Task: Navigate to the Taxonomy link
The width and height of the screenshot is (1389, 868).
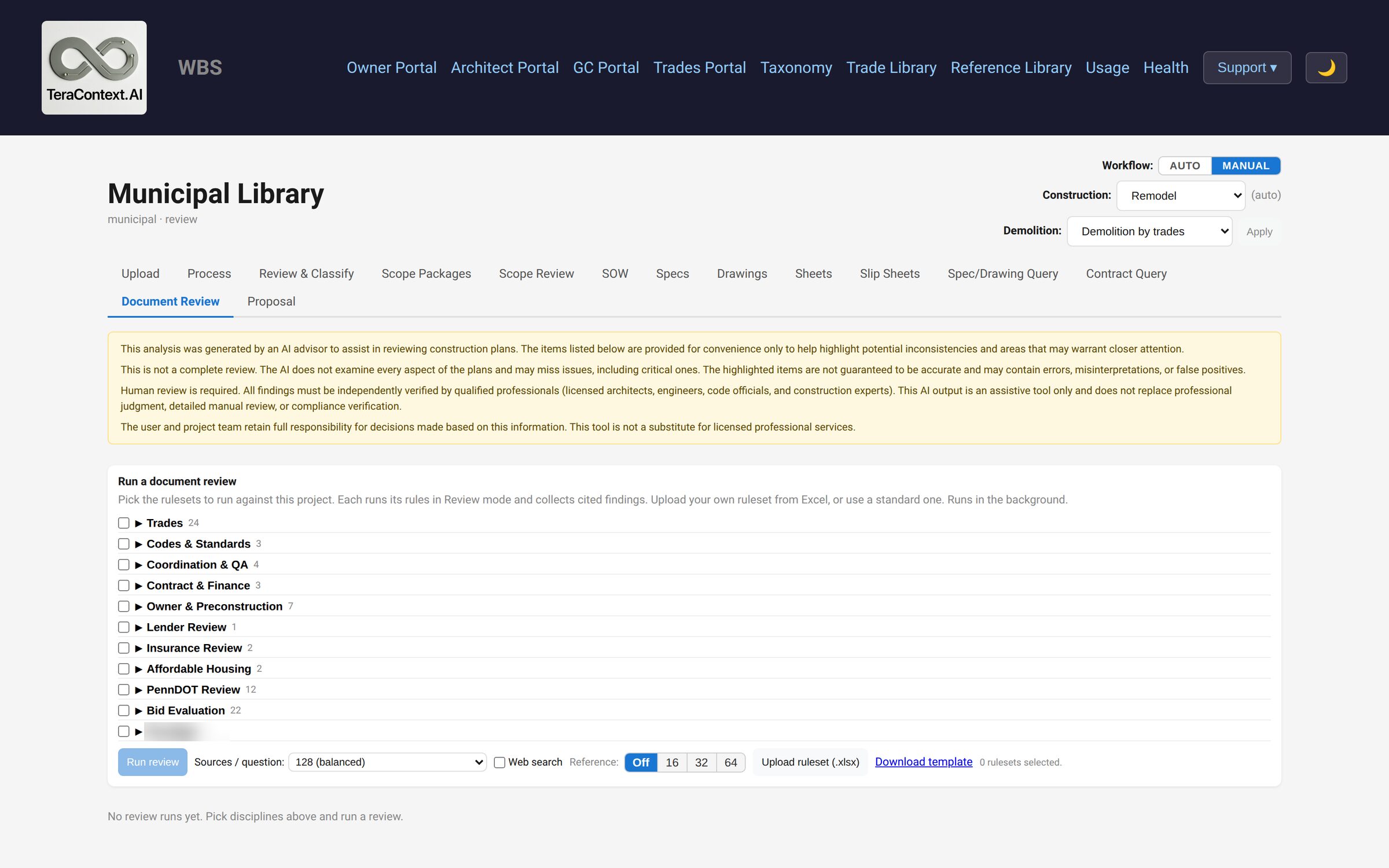Action: (x=796, y=68)
